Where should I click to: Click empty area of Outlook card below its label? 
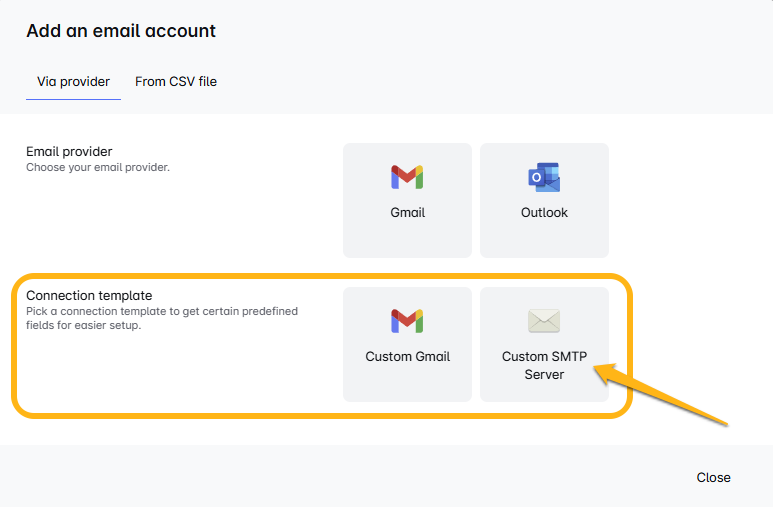(544, 239)
